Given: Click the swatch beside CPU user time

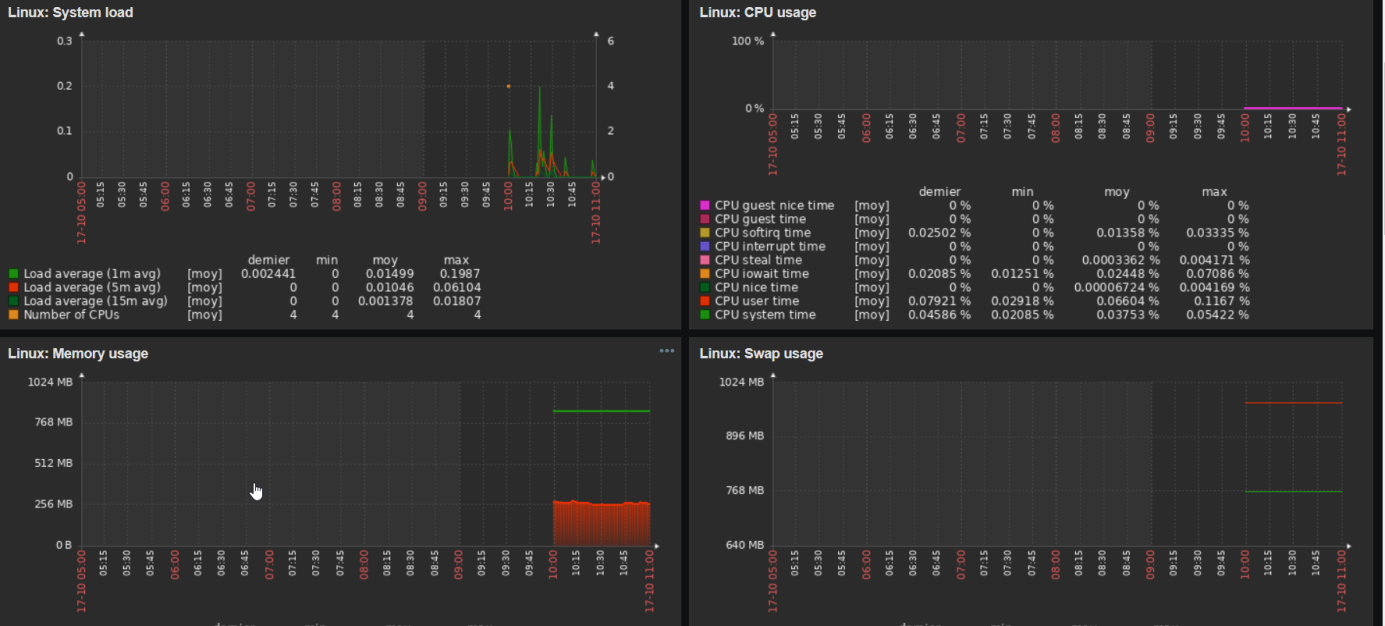Looking at the screenshot, I should pyautogui.click(x=705, y=301).
